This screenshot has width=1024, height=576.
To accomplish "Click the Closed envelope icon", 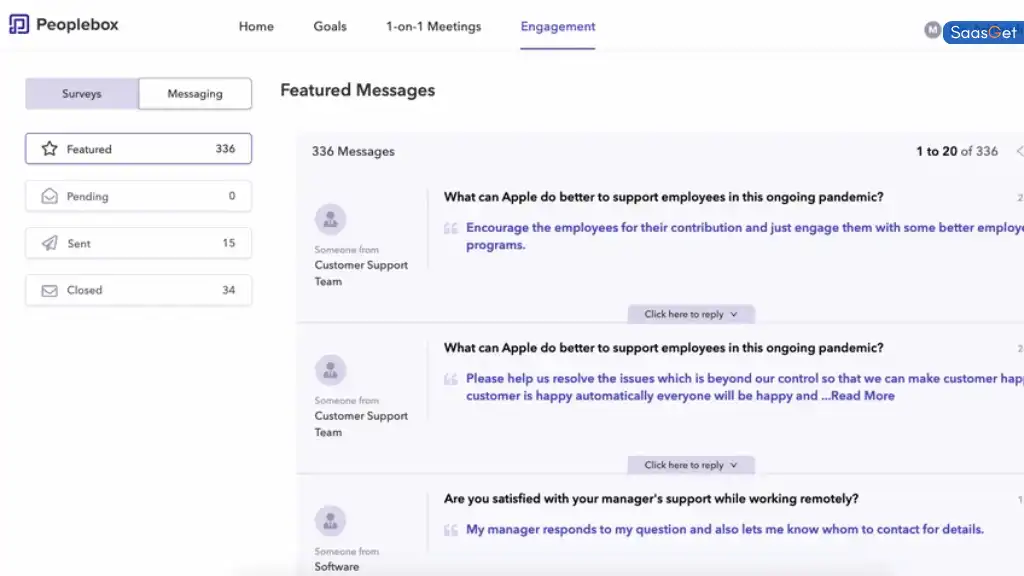I will coord(49,290).
